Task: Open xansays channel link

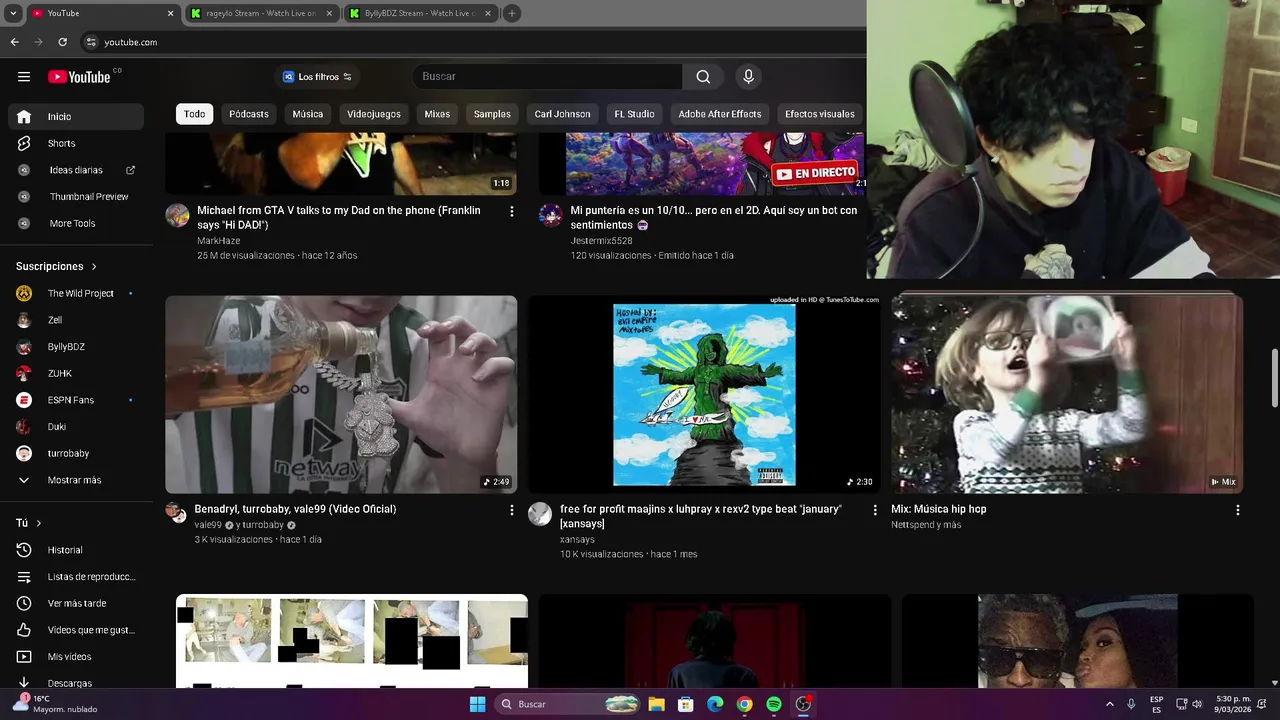Action: pos(577,540)
